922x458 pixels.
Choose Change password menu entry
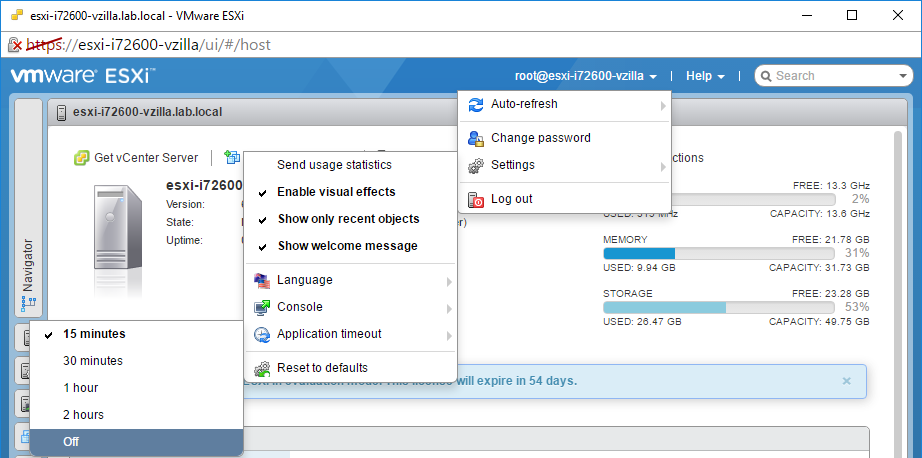click(564, 138)
